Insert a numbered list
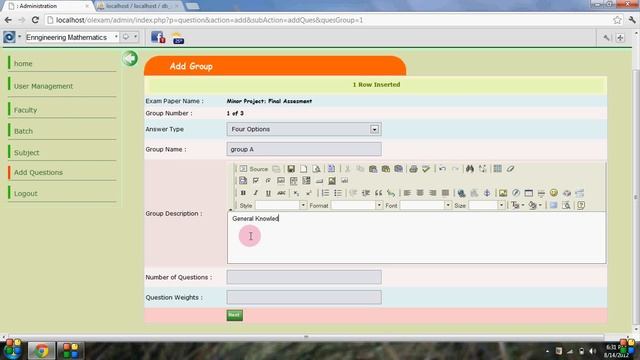640x360 pixels. [x=325, y=193]
